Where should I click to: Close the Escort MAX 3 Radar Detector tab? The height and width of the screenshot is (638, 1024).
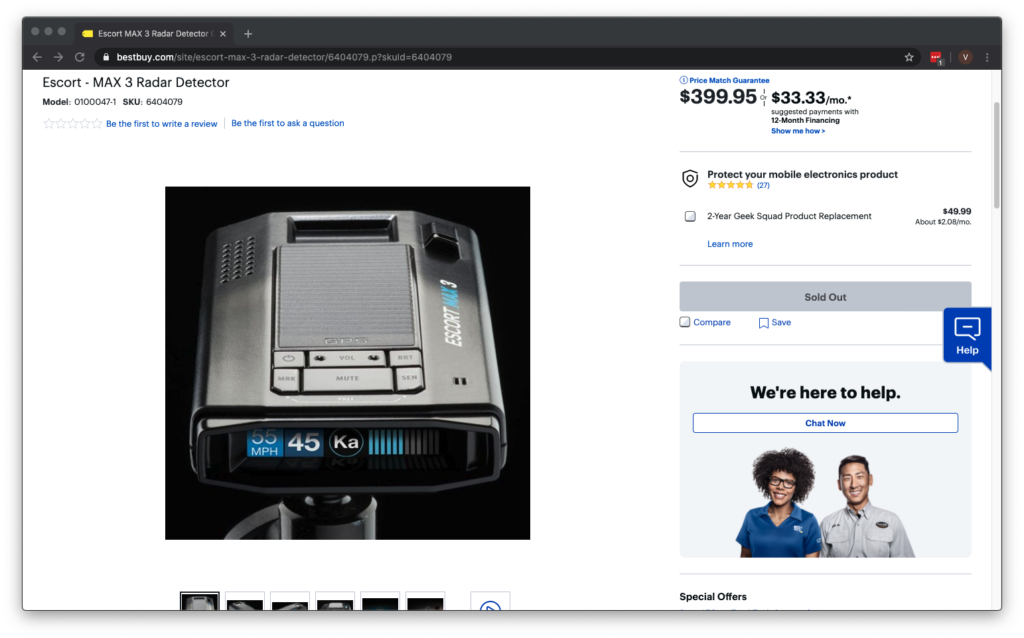point(223,34)
